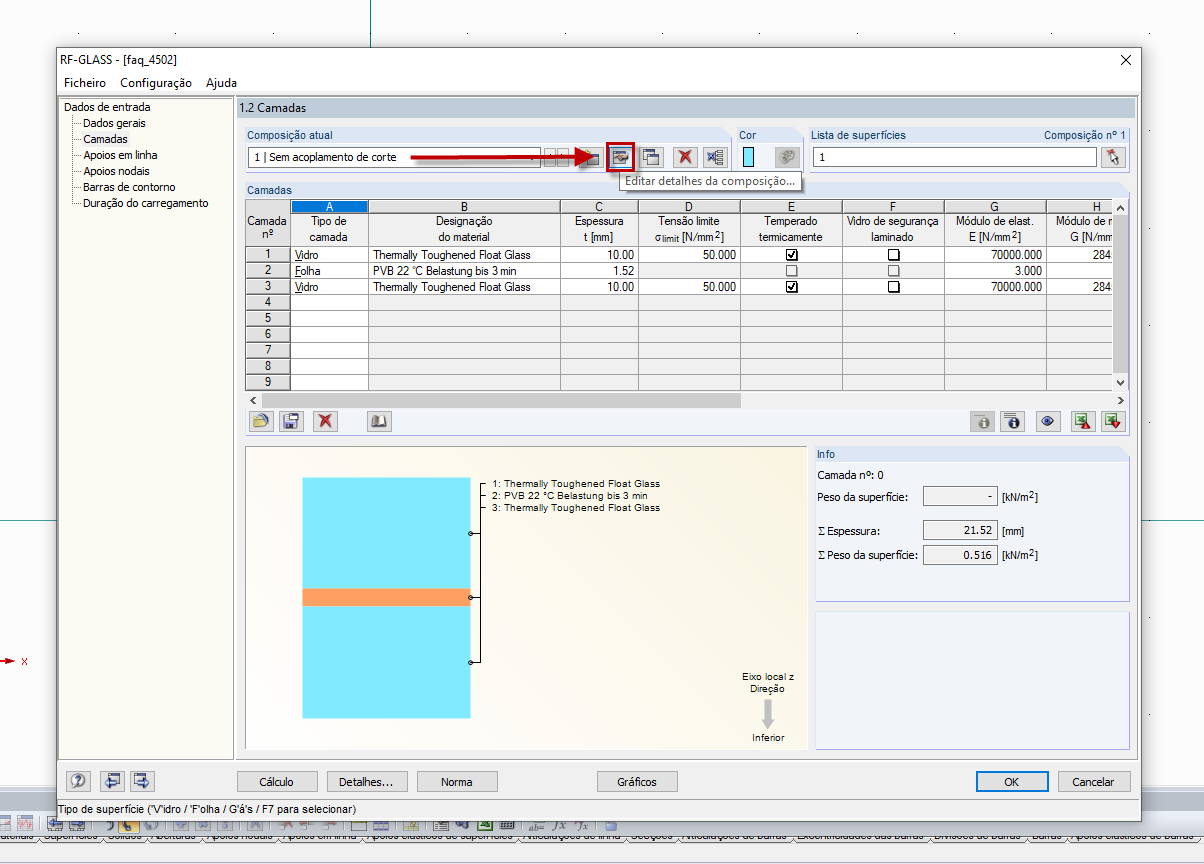Click the Σ Espessura value 21.52
The image size is (1204, 864).
click(x=959, y=531)
